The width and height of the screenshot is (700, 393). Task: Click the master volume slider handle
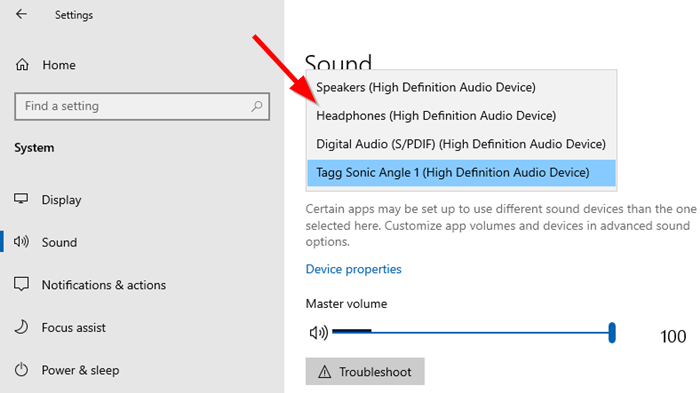(612, 333)
